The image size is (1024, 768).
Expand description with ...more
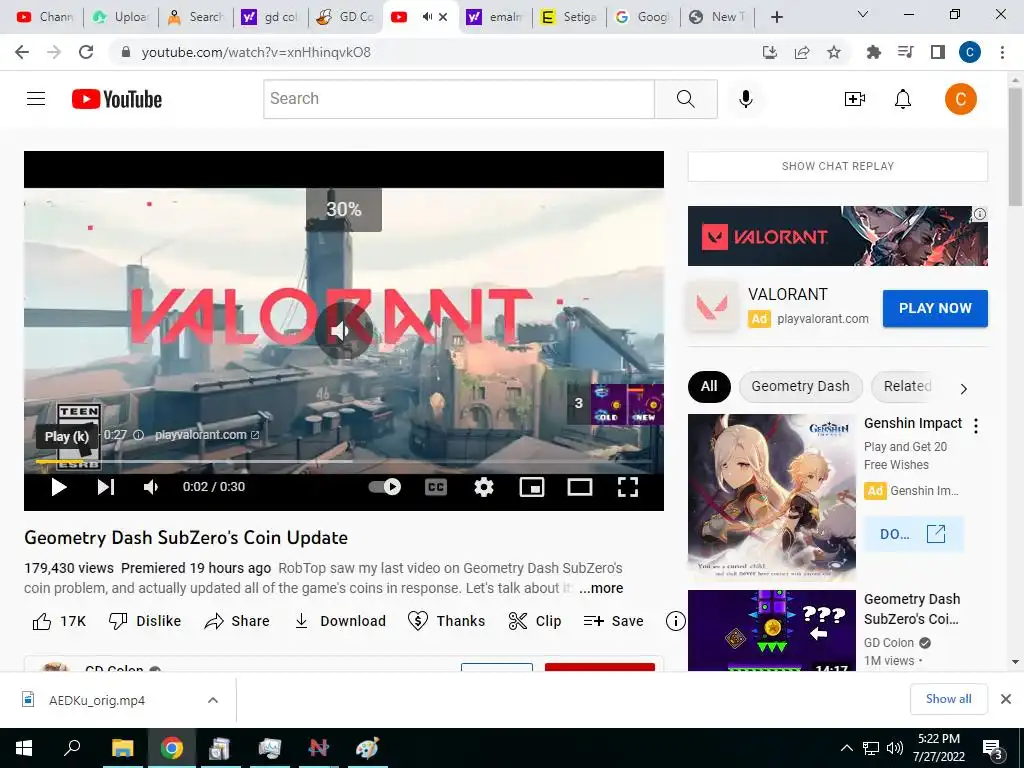pos(601,588)
